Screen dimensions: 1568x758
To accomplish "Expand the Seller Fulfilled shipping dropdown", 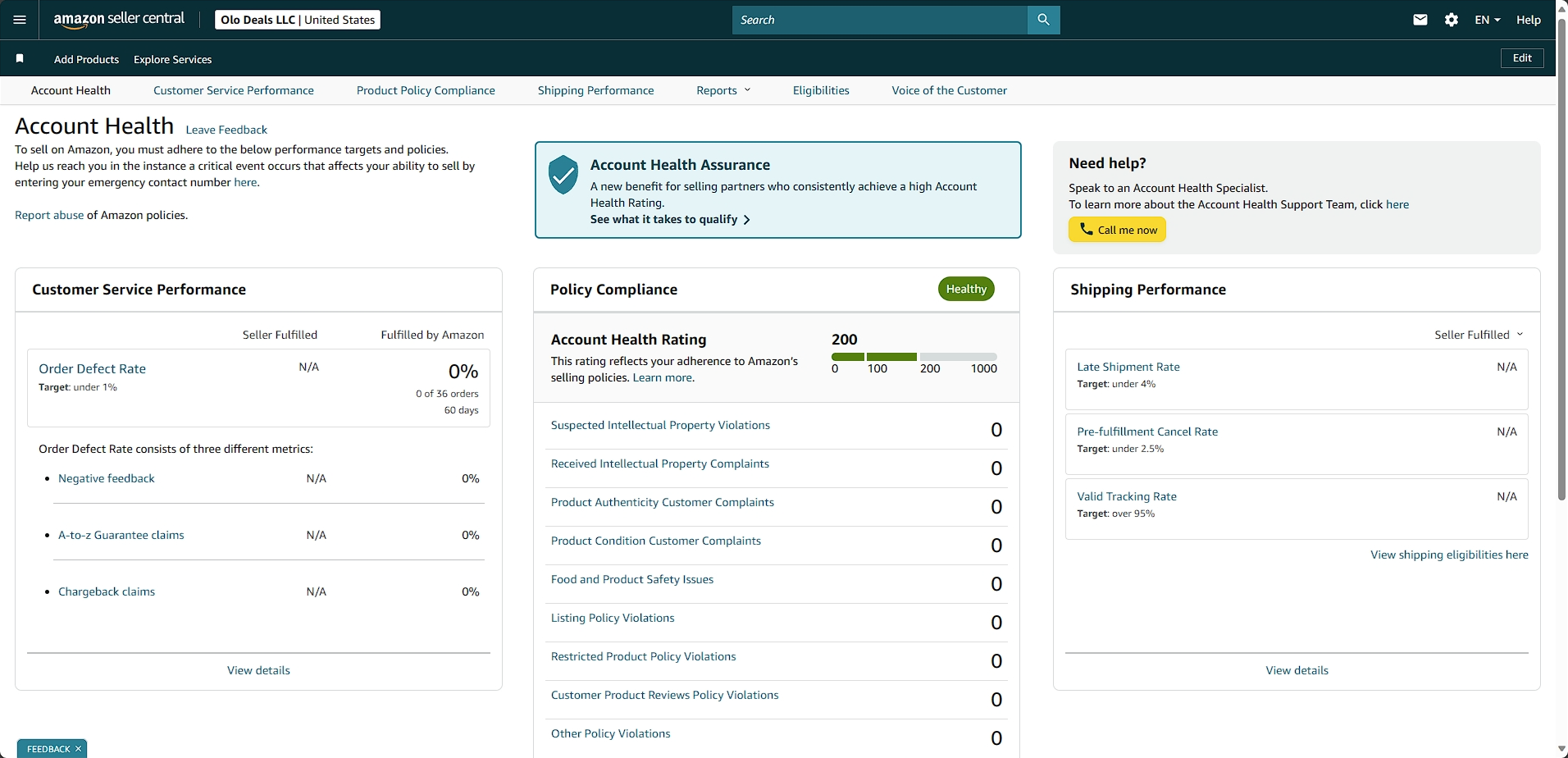I will pyautogui.click(x=1479, y=335).
